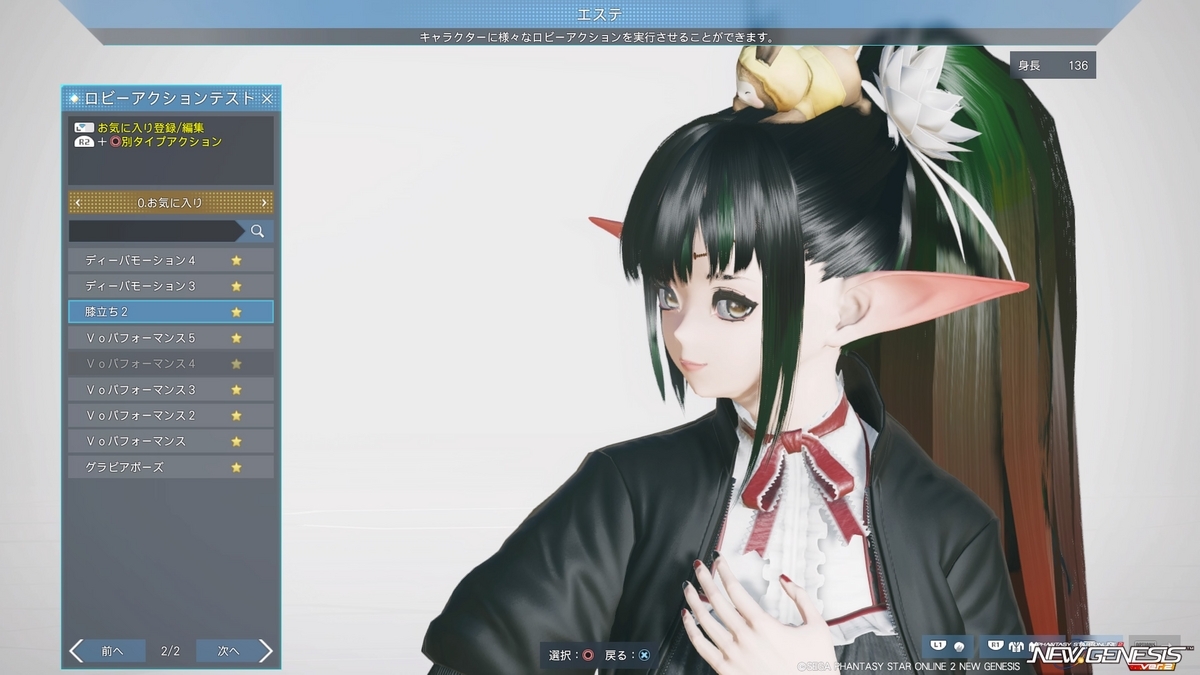Toggle favorite star on Voパフォーマンス row
The image size is (1200, 675).
pyautogui.click(x=237, y=441)
